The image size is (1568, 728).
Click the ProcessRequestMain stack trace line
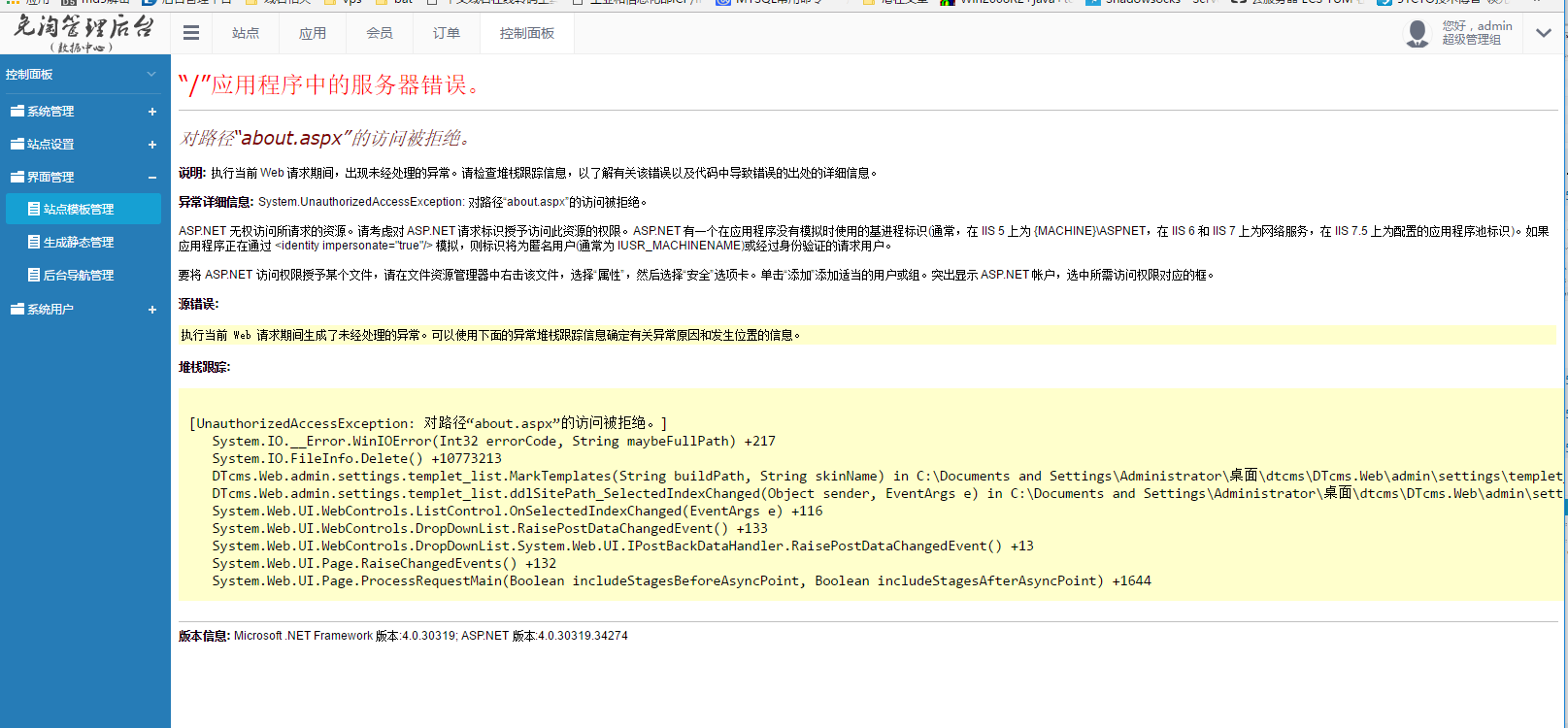[x=682, y=580]
